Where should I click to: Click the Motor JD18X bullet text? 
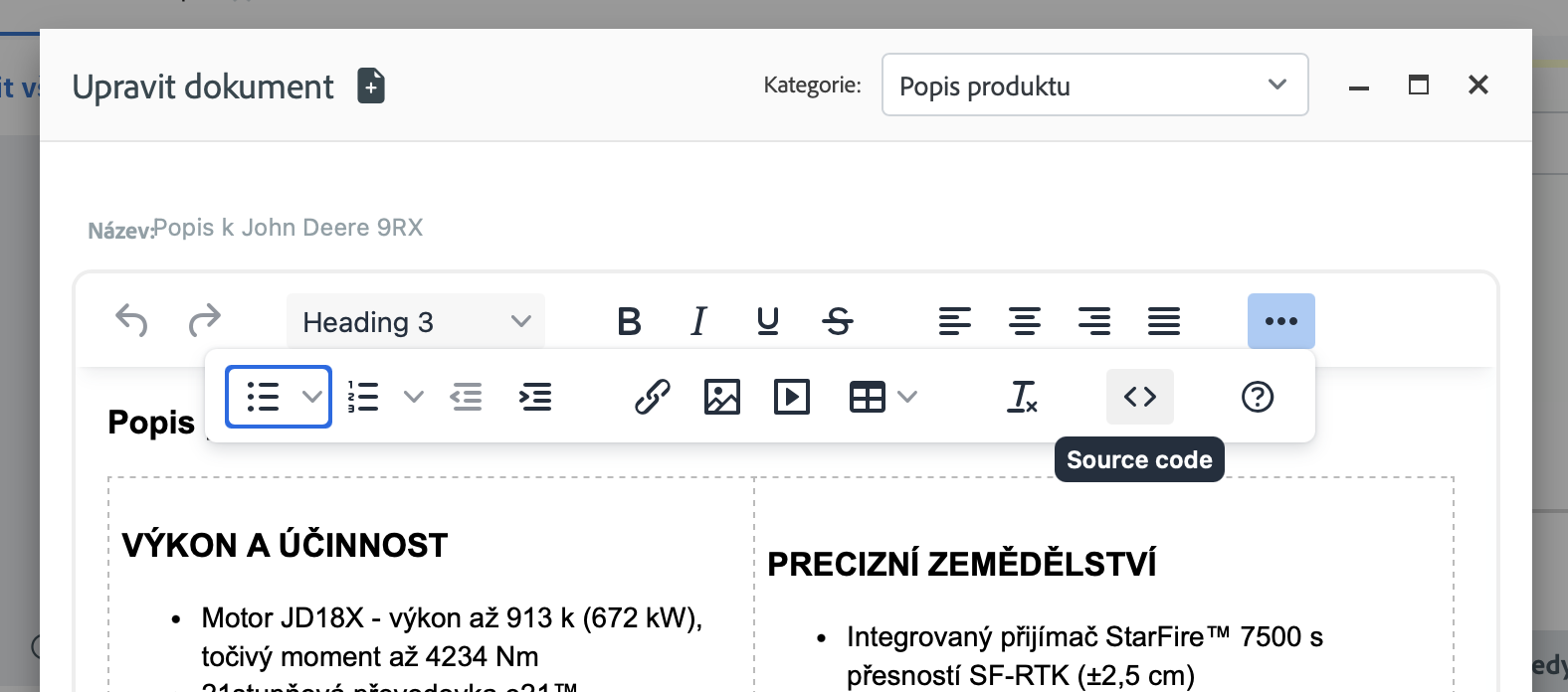tap(452, 636)
